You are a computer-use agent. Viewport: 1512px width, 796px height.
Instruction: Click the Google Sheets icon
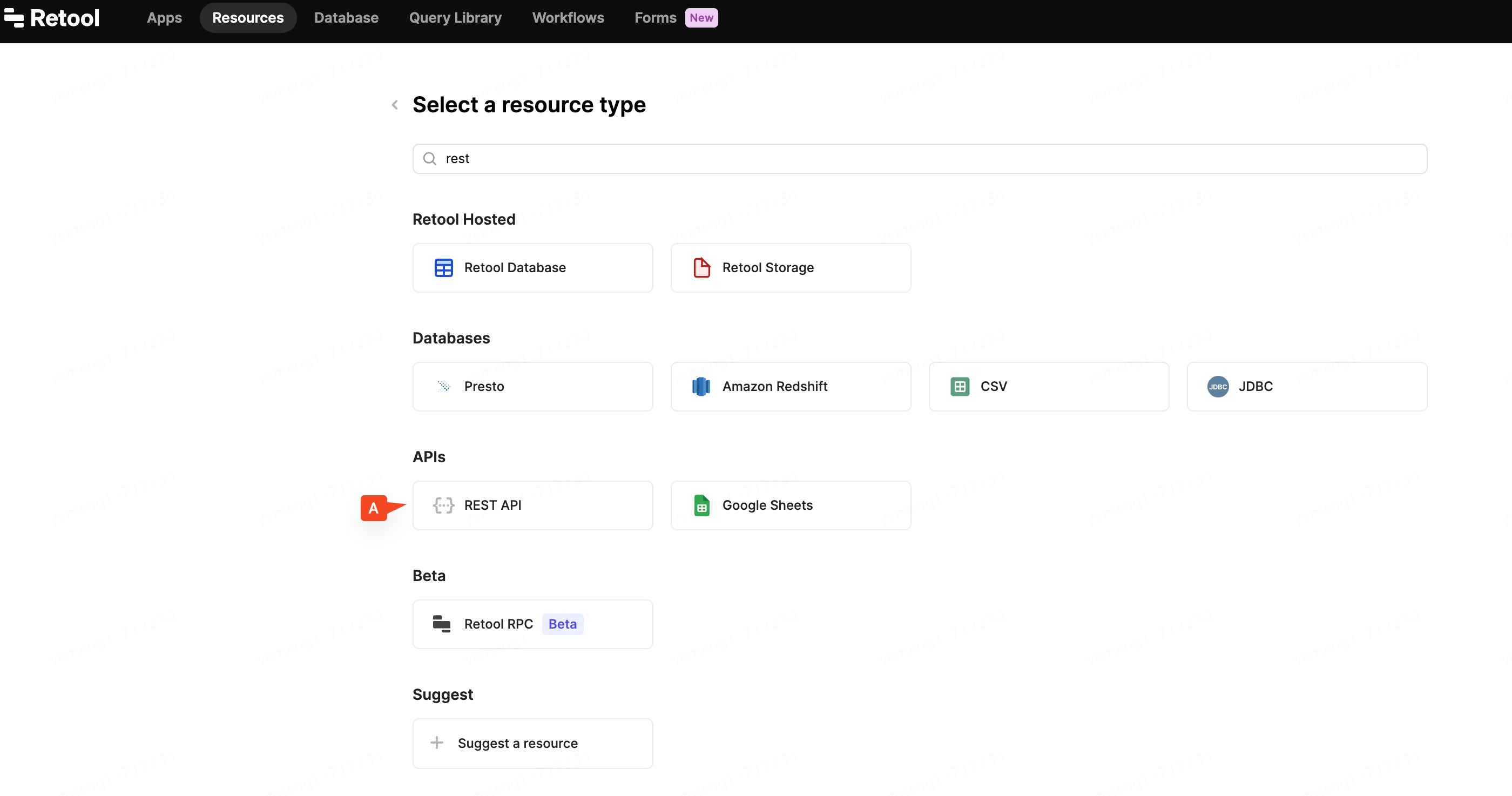(701, 505)
